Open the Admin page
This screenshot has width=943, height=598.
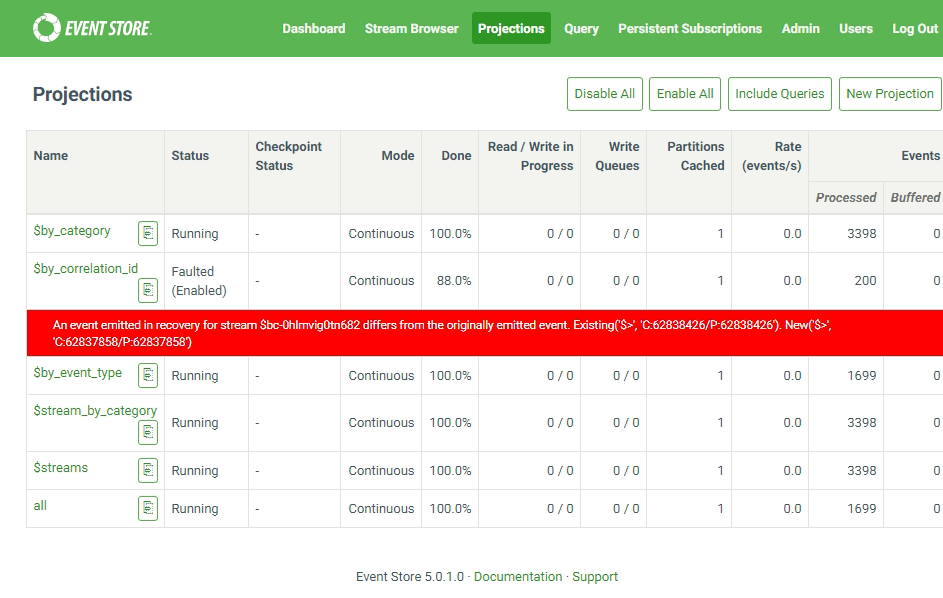pyautogui.click(x=800, y=28)
